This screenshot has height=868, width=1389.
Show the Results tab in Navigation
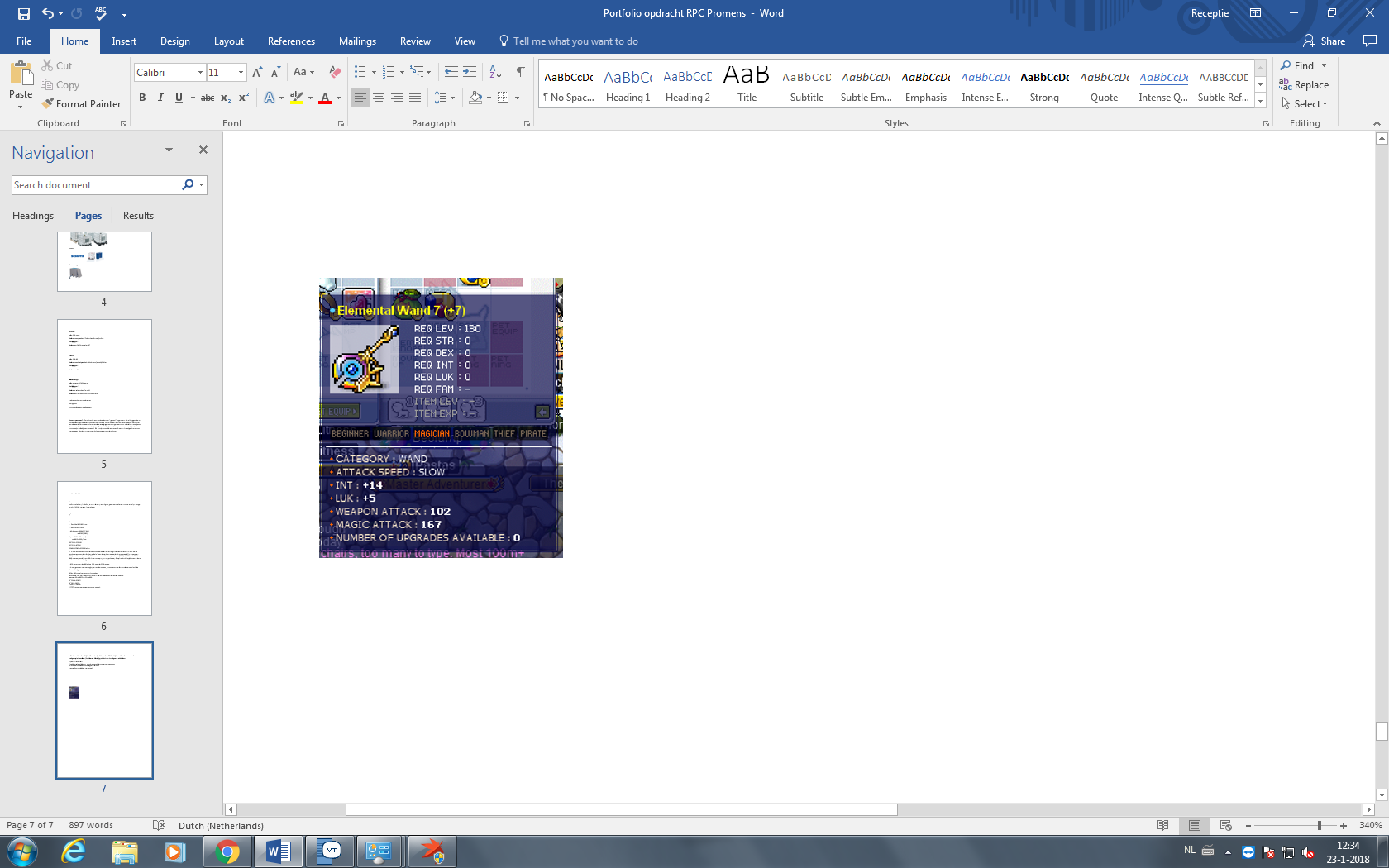(x=138, y=216)
